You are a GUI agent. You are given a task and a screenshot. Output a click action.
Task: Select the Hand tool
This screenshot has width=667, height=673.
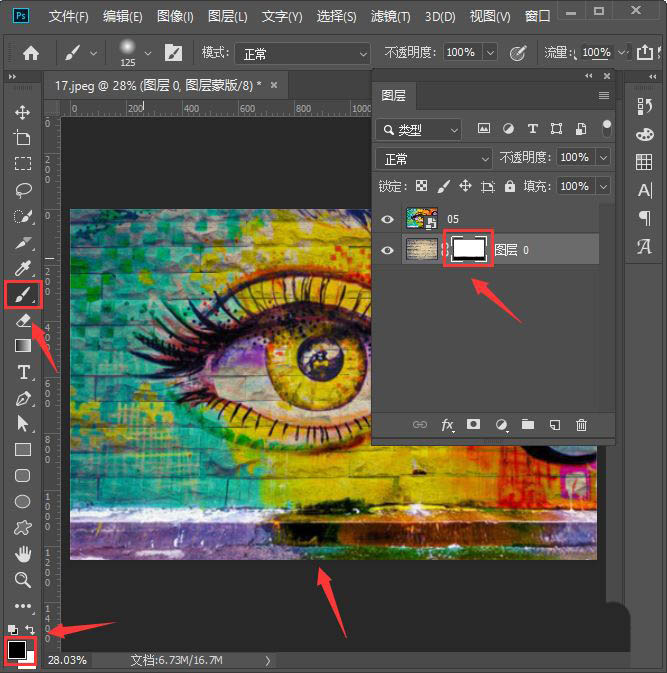[x=23, y=554]
